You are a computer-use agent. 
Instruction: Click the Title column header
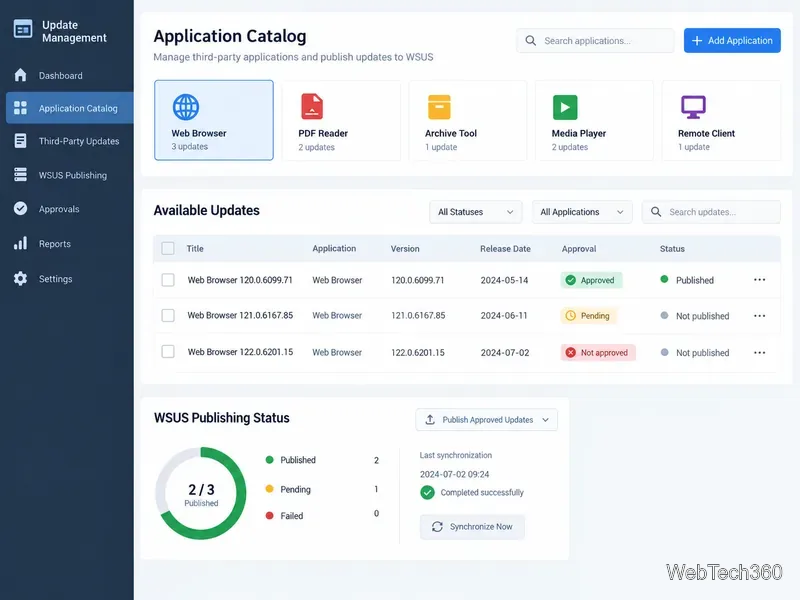(x=195, y=248)
